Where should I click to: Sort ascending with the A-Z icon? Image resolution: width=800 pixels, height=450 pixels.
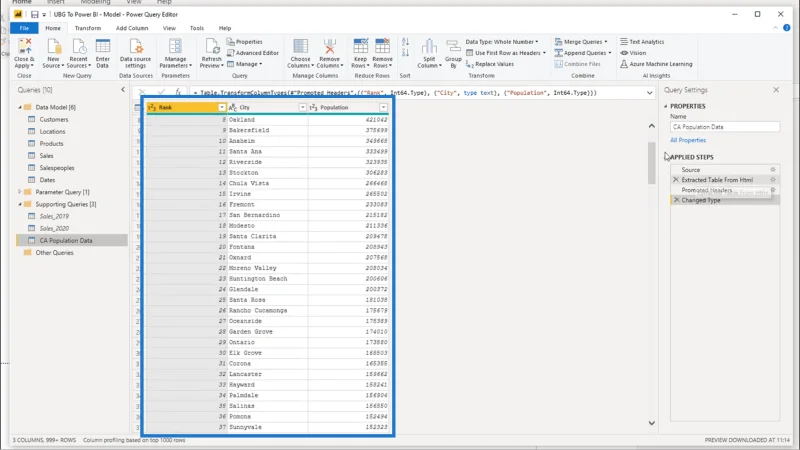coord(405,42)
